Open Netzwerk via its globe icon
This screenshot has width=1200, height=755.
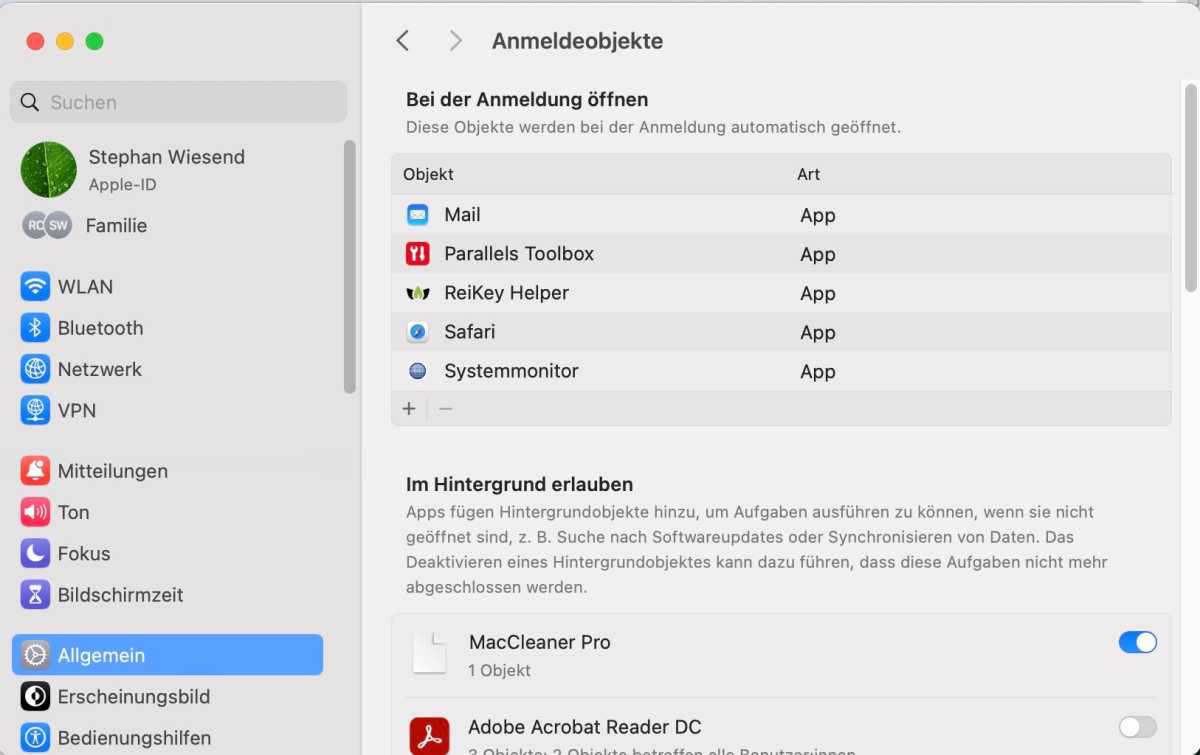[35, 369]
